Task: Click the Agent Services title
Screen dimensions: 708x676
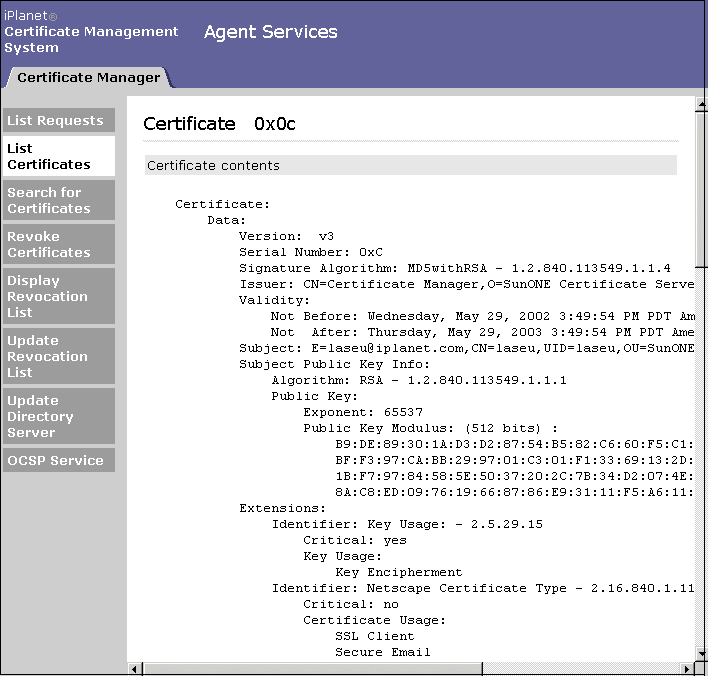Action: [271, 32]
